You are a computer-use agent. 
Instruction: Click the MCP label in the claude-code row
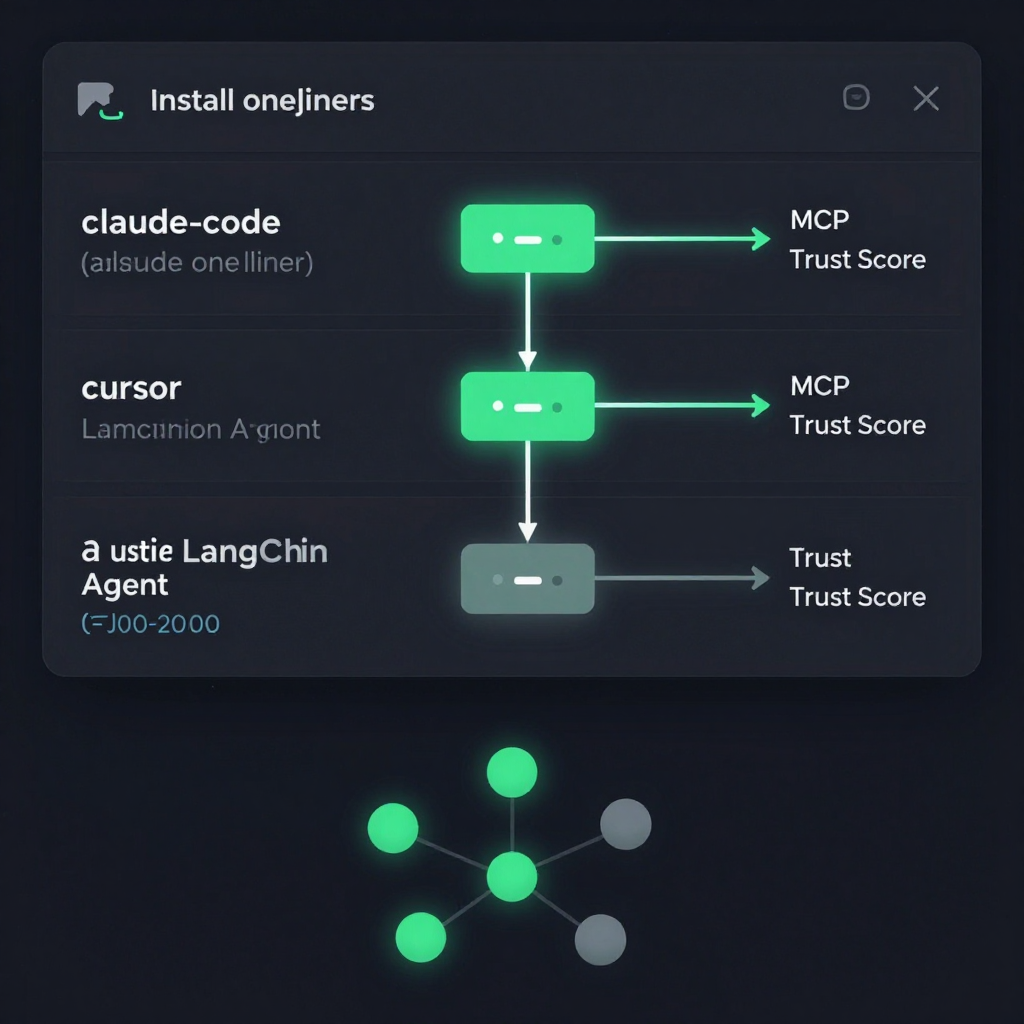[x=820, y=220]
